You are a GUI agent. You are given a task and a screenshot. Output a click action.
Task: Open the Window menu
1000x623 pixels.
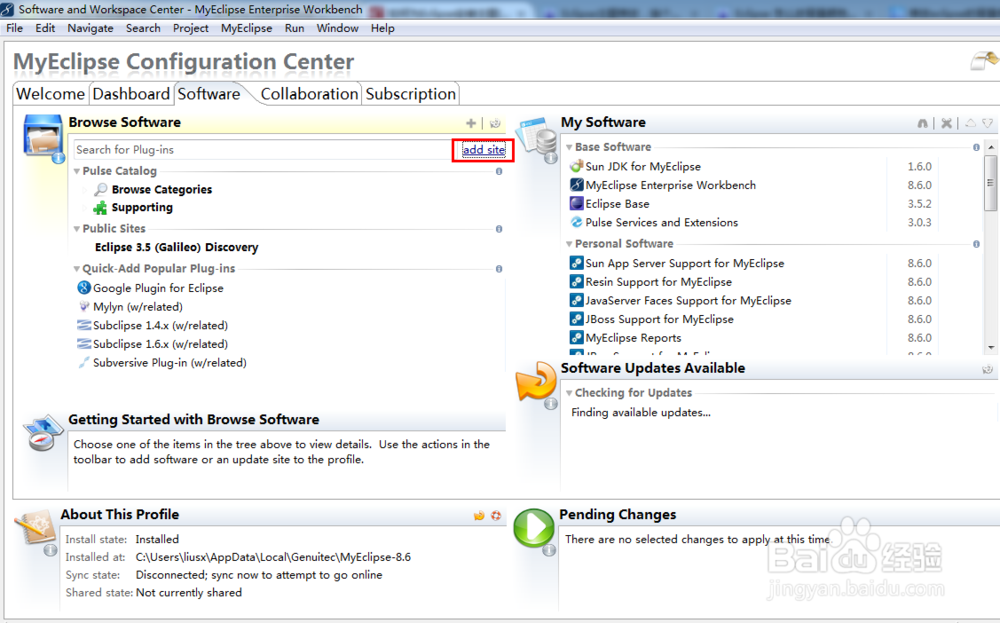pyautogui.click(x=337, y=28)
